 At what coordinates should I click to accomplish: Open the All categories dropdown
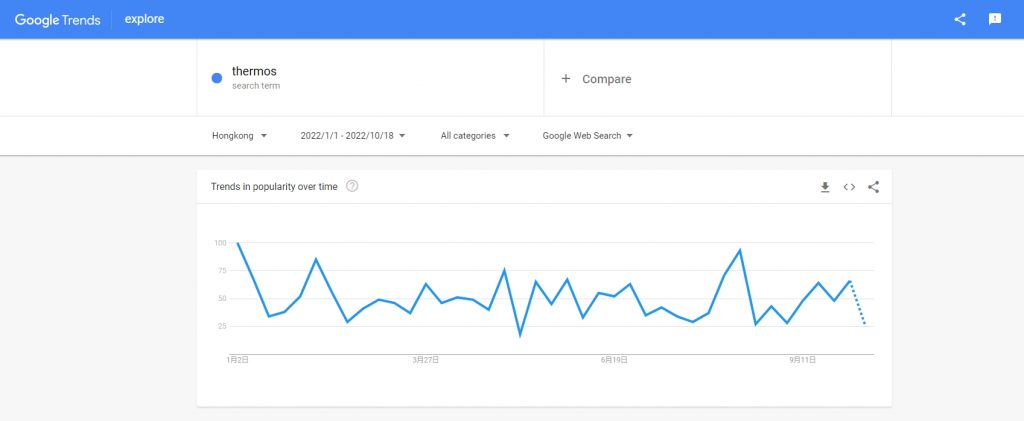(475, 135)
